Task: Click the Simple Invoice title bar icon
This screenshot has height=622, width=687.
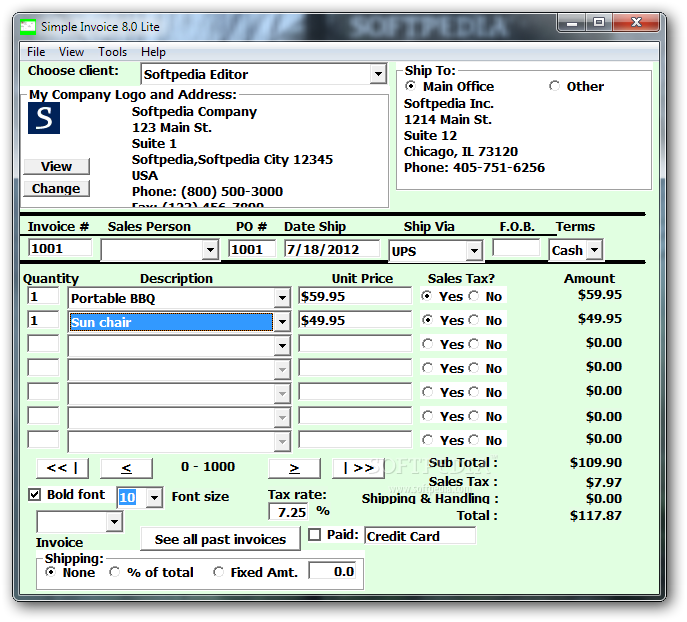Action: point(28,27)
